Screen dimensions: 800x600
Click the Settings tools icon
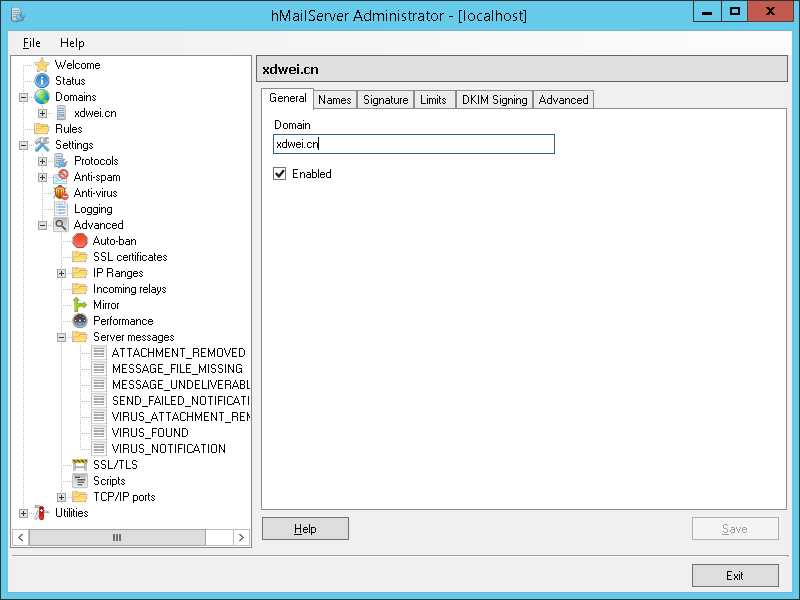pos(42,144)
